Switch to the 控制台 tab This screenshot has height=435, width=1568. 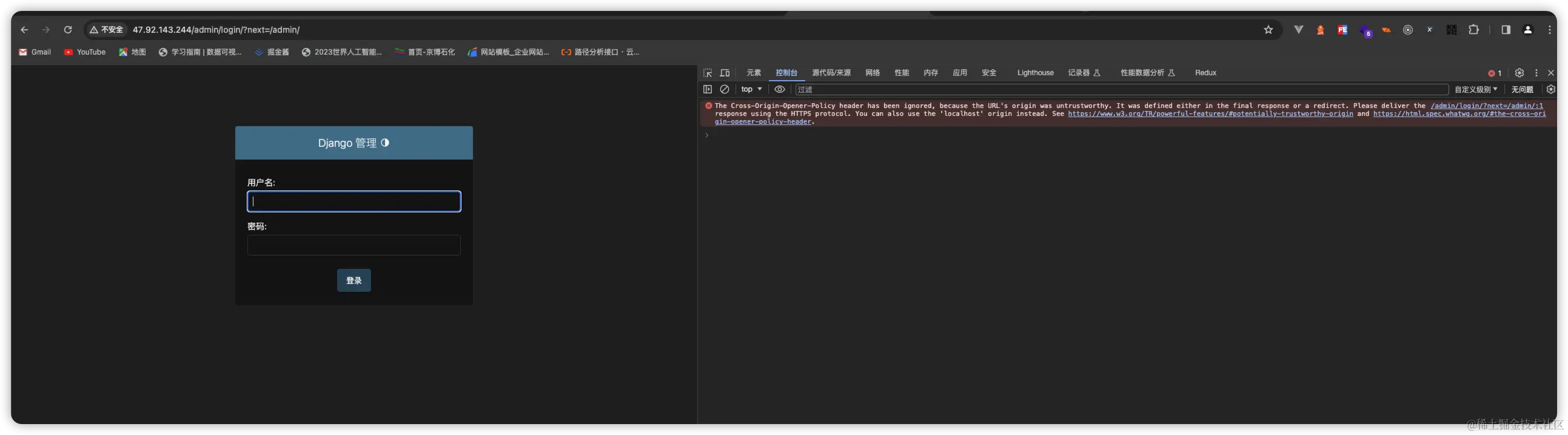pos(786,73)
